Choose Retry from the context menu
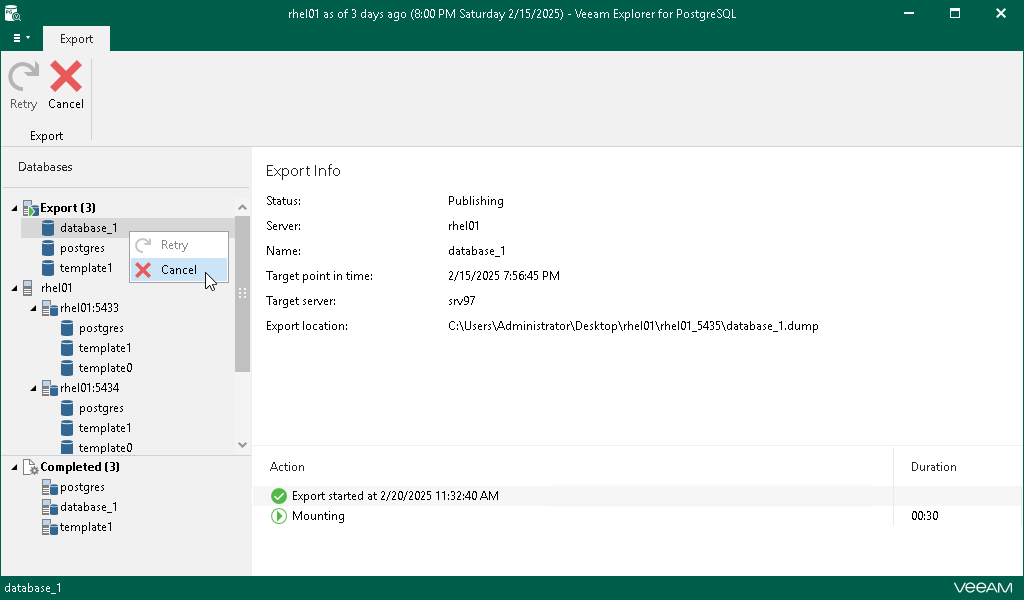Screen dimensions: 1024x600 [174, 245]
